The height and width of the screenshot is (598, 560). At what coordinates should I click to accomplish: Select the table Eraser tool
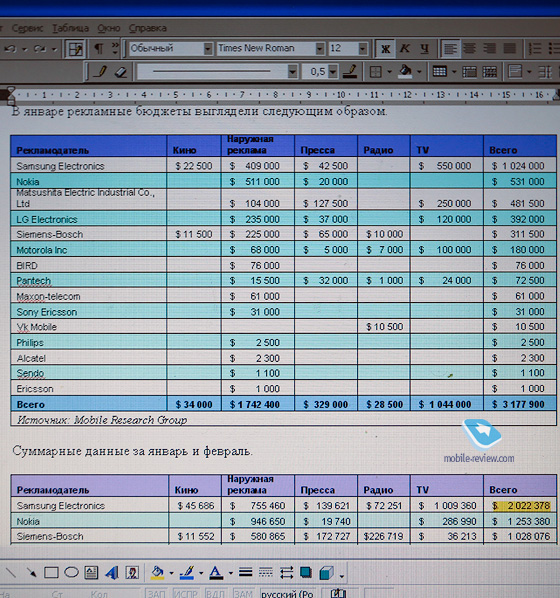coord(120,71)
